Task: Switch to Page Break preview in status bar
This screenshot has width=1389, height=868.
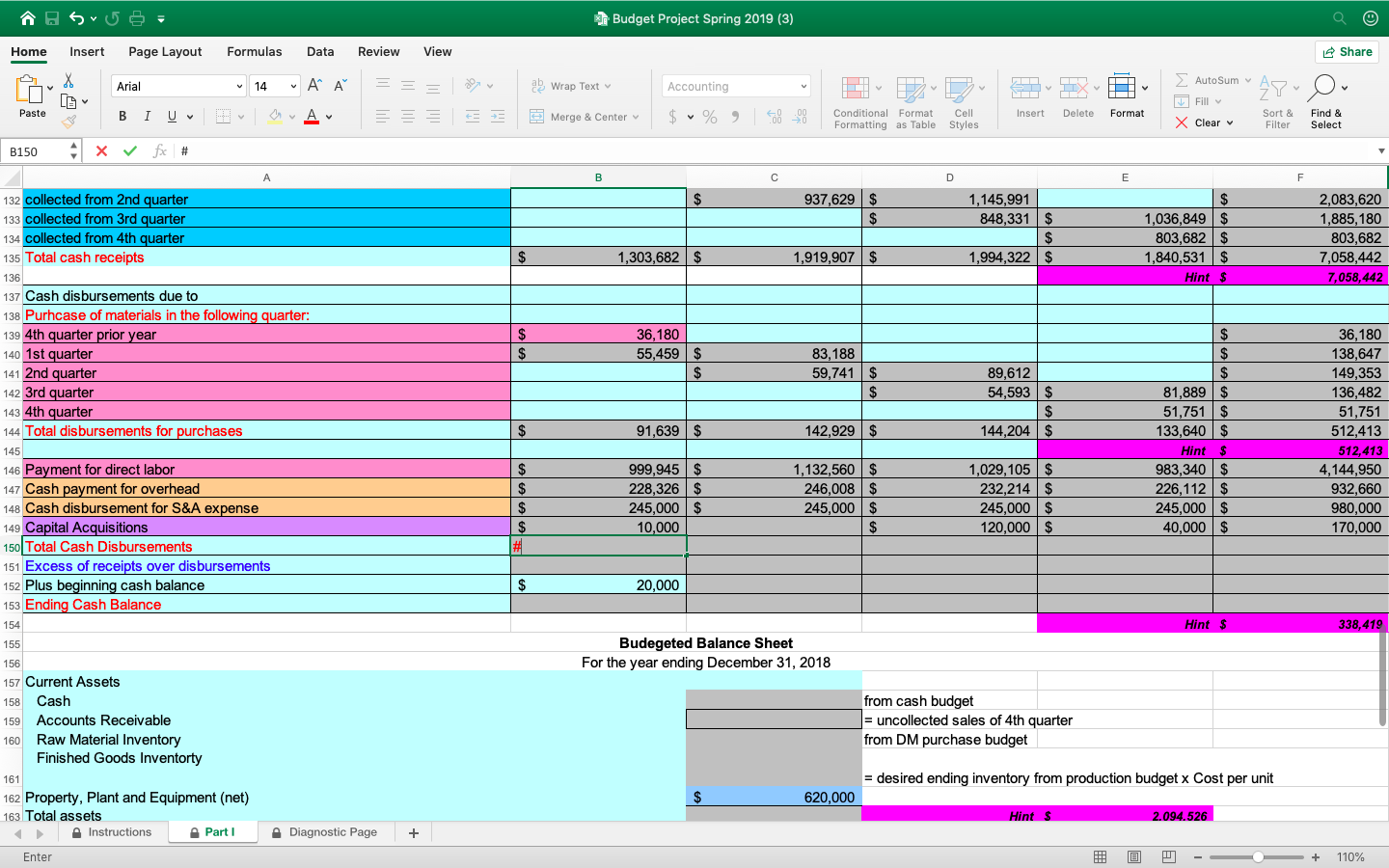Action: click(1169, 856)
